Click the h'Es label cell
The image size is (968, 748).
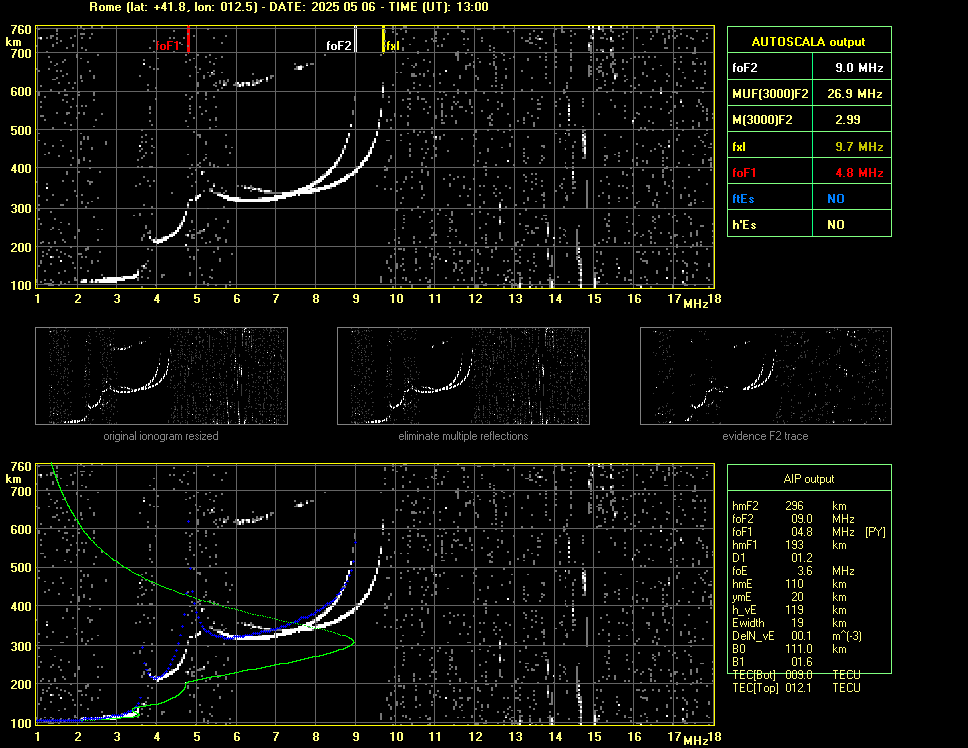coord(770,225)
